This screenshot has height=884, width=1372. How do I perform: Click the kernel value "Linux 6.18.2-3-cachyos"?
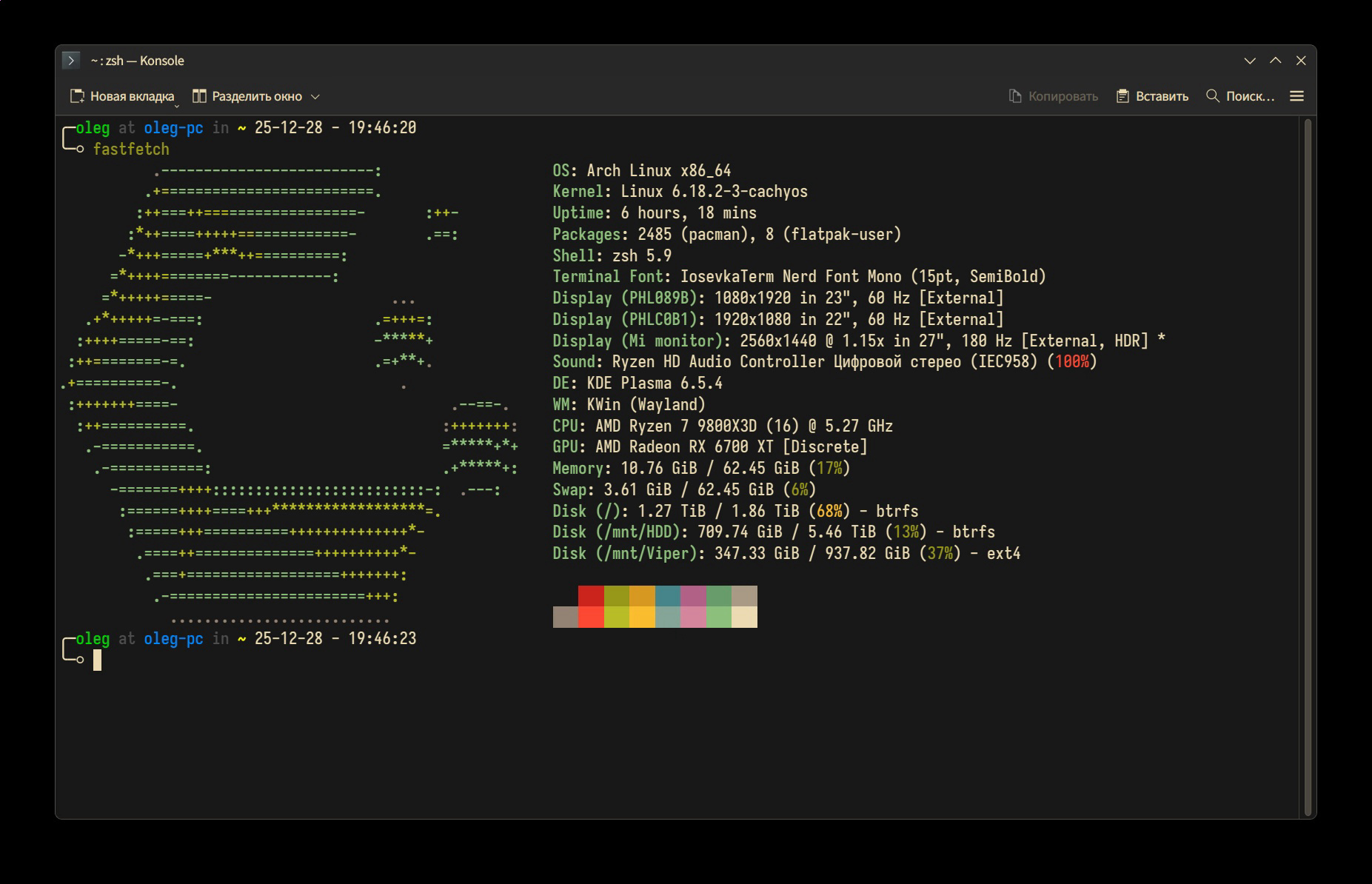tap(714, 191)
